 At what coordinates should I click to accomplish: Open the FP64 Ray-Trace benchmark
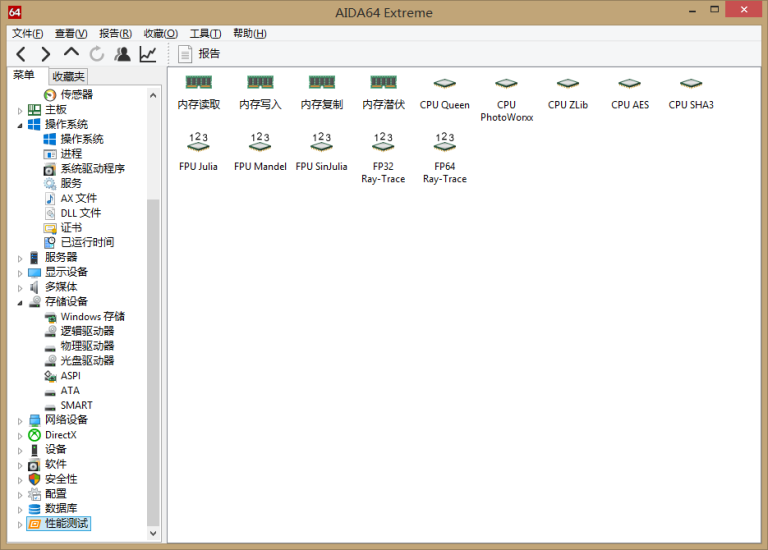pos(445,158)
